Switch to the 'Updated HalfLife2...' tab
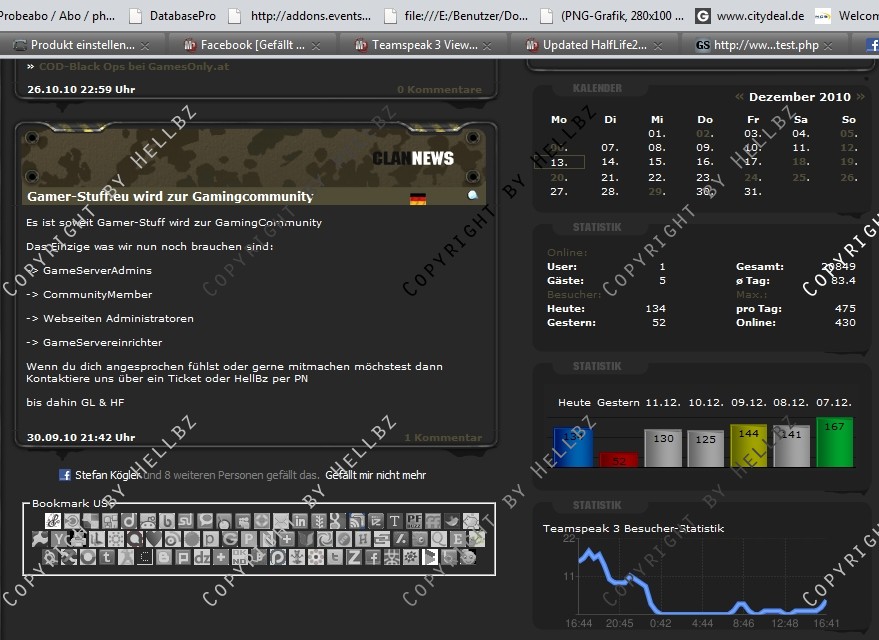The width and height of the screenshot is (879, 640). pyautogui.click(x=594, y=45)
